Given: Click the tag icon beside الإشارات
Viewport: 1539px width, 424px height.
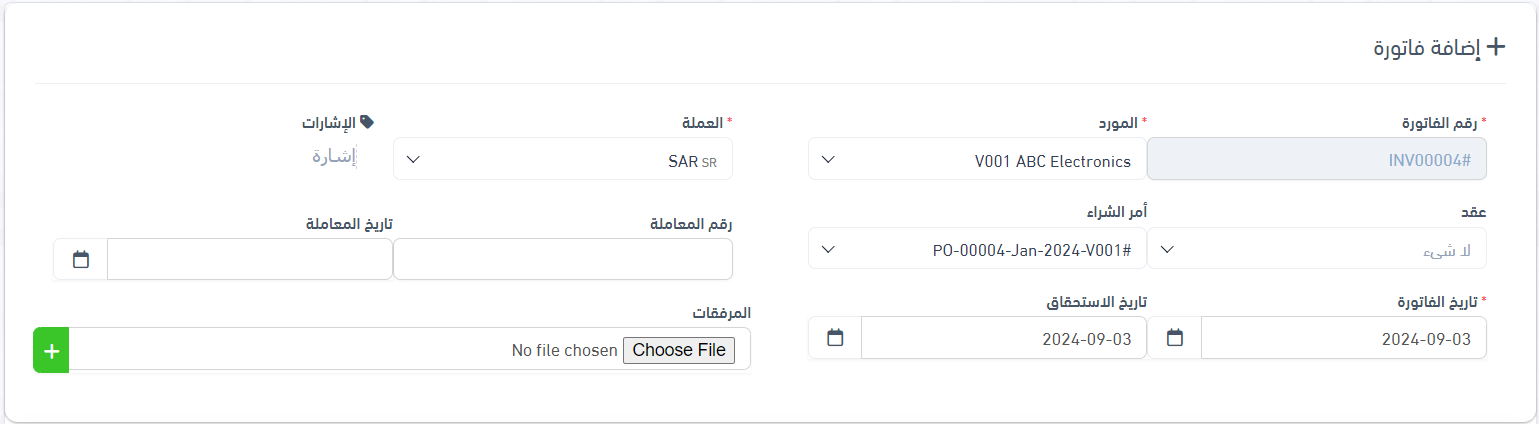Looking at the screenshot, I should (x=367, y=121).
